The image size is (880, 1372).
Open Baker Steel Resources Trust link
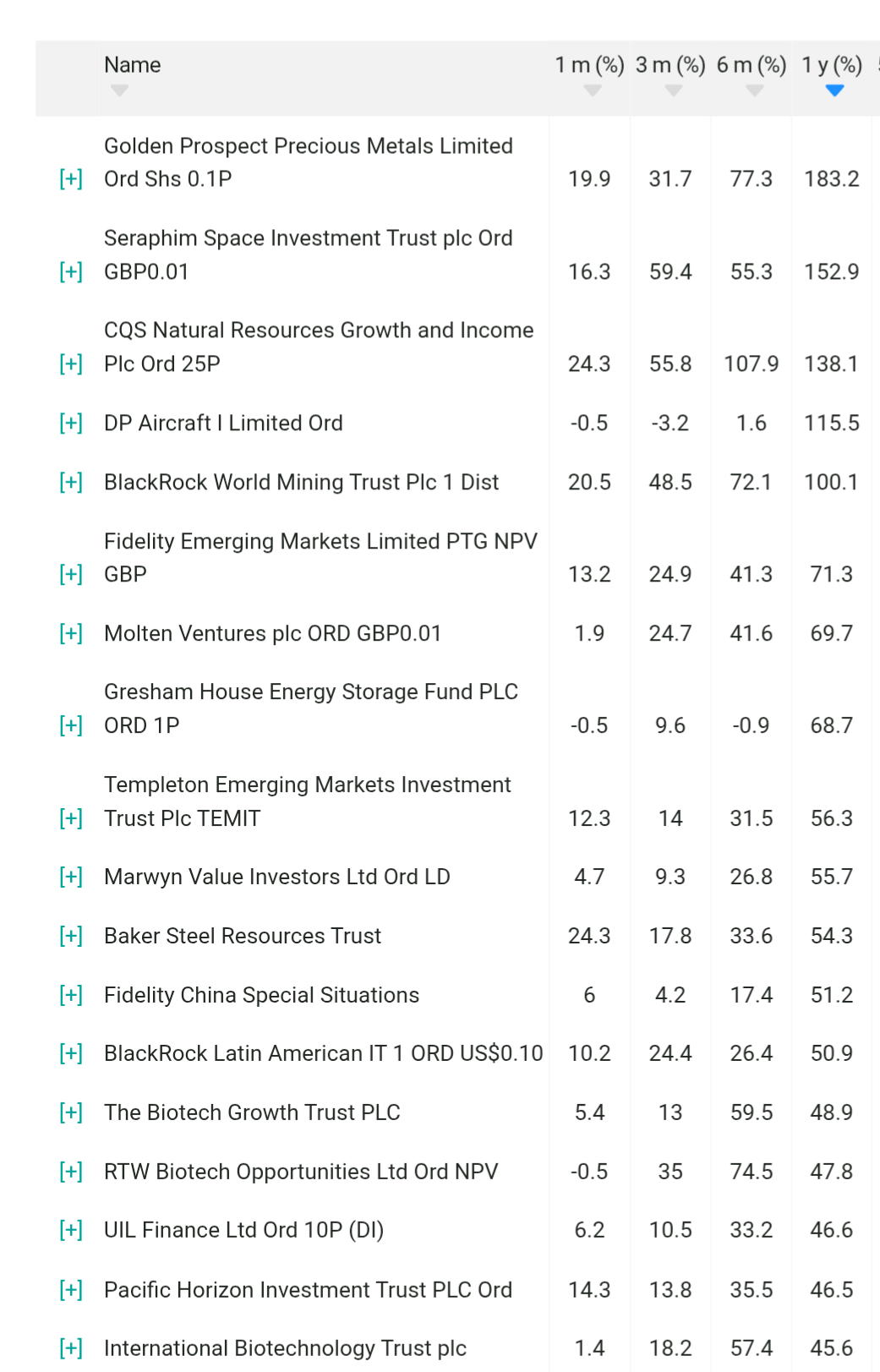point(243,936)
